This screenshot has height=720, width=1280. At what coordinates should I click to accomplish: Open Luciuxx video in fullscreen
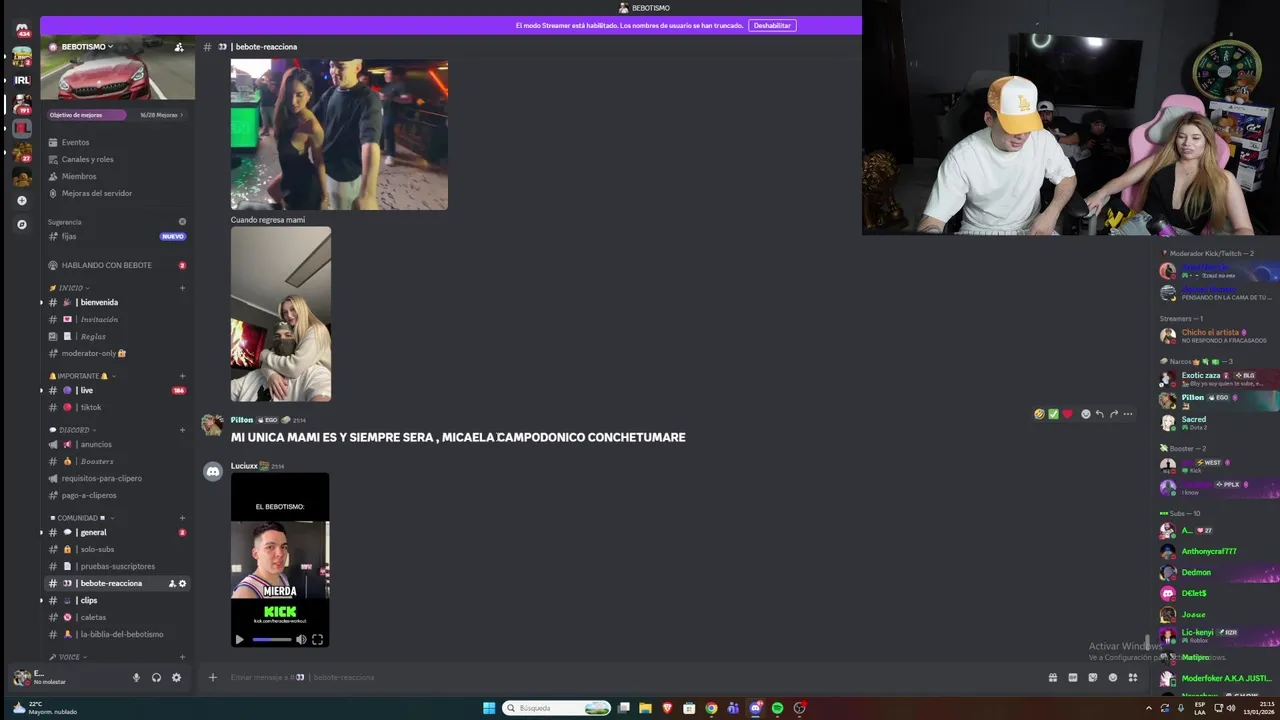[x=317, y=639]
